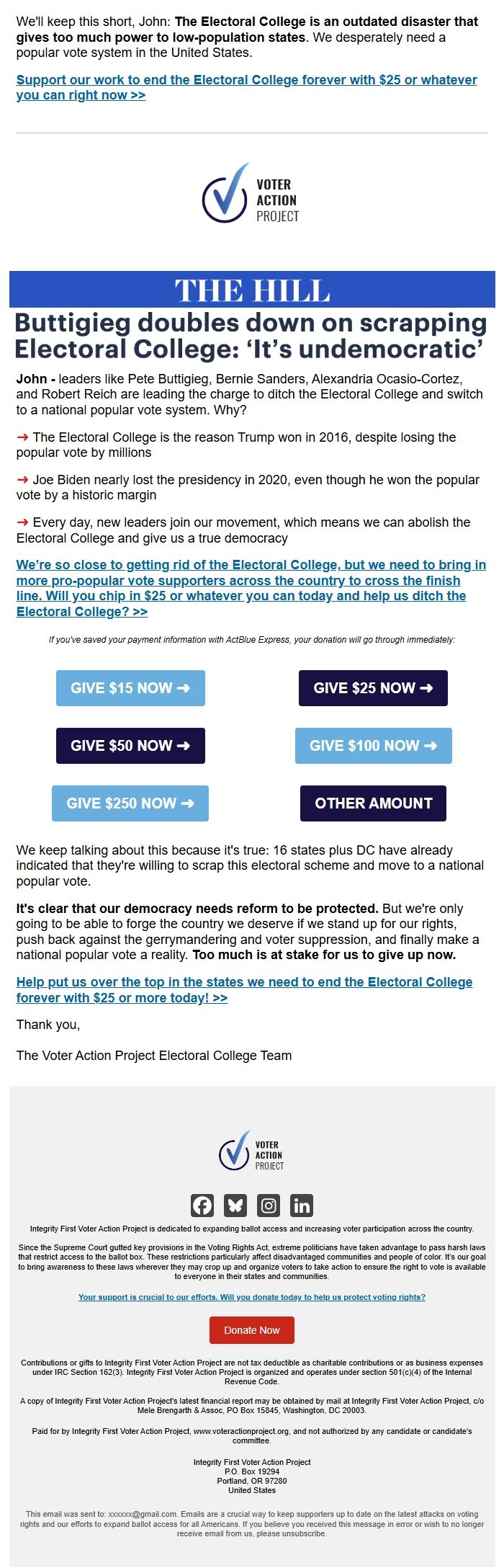Click THE HILL headline banner
The width and height of the screenshot is (504, 1568).
tap(251, 288)
